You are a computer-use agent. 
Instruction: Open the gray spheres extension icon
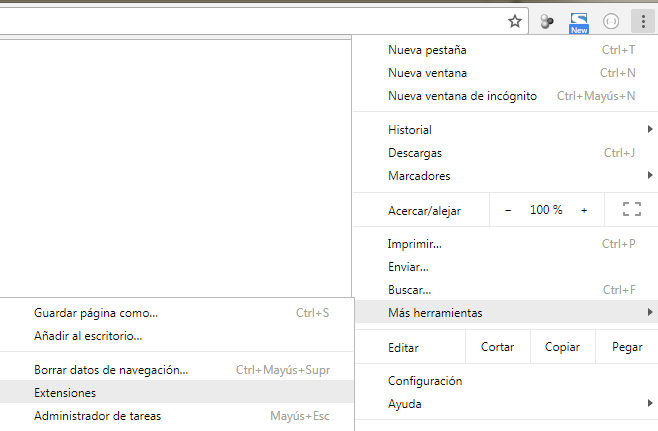pos(547,21)
